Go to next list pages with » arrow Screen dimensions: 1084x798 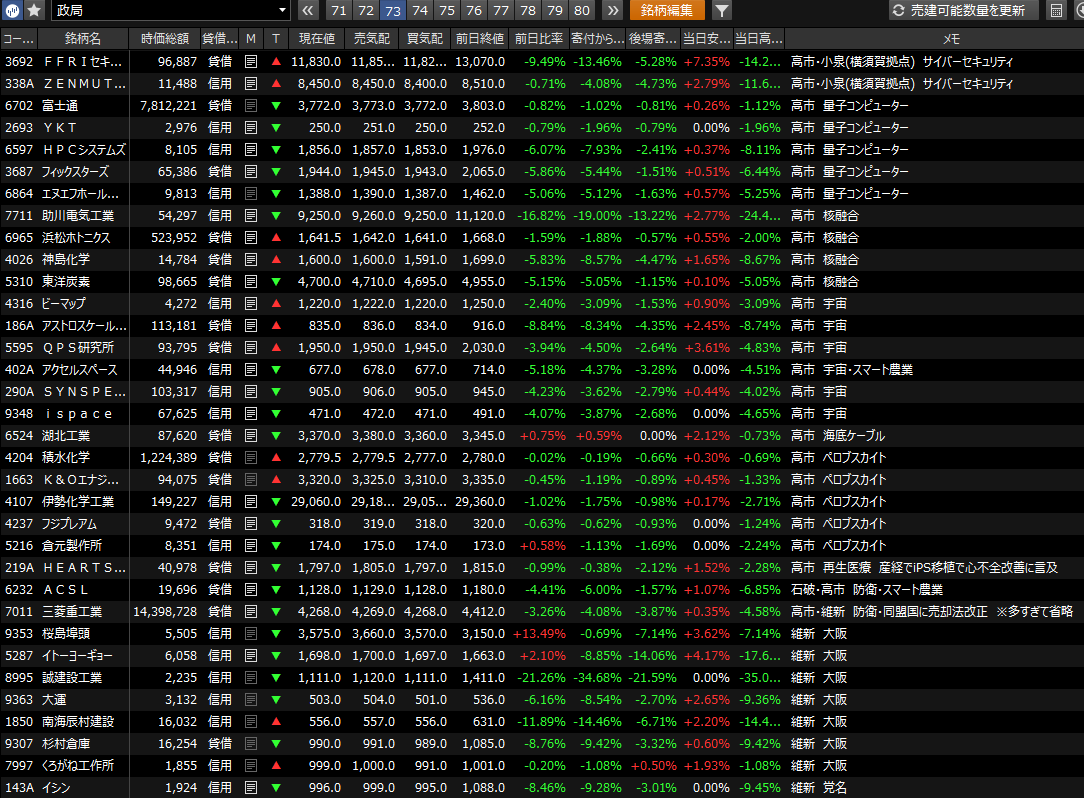tap(612, 10)
